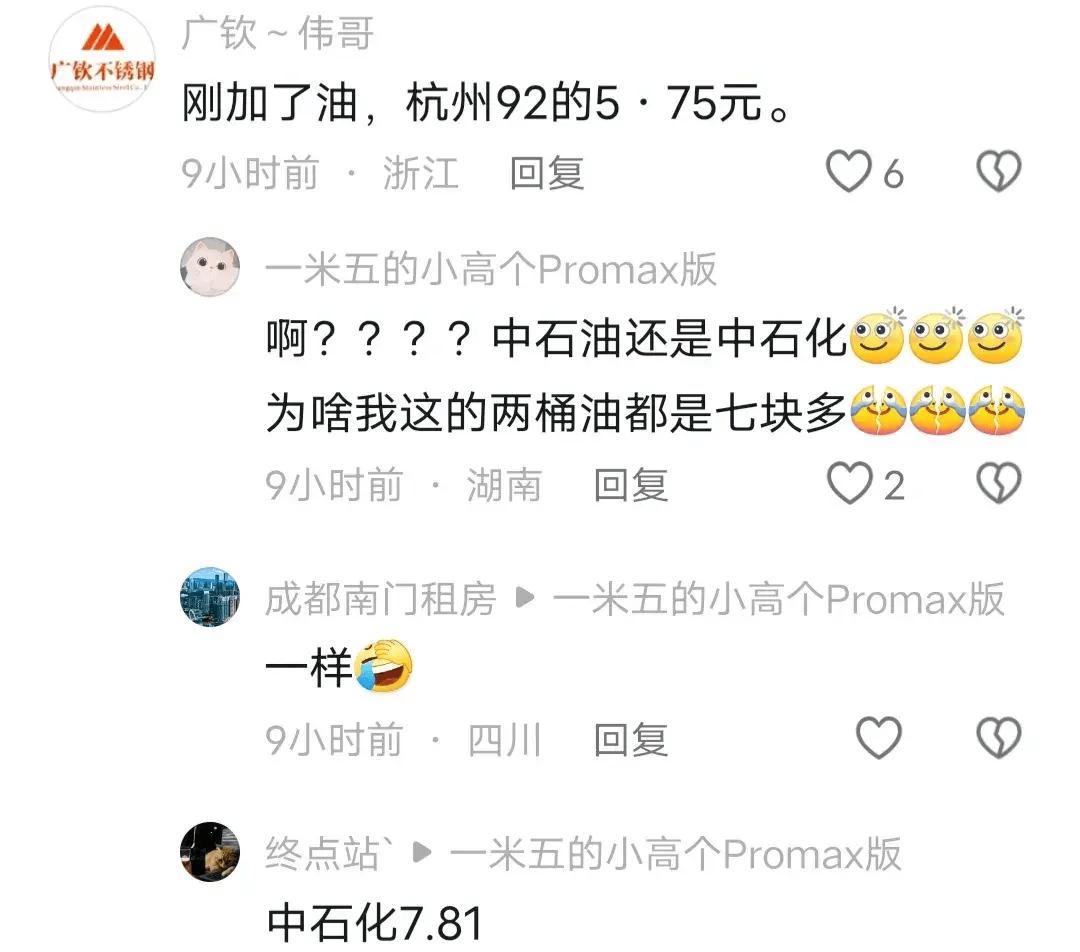Open the white cat avatar profile
This screenshot has height=952, width=1080.
point(210,267)
